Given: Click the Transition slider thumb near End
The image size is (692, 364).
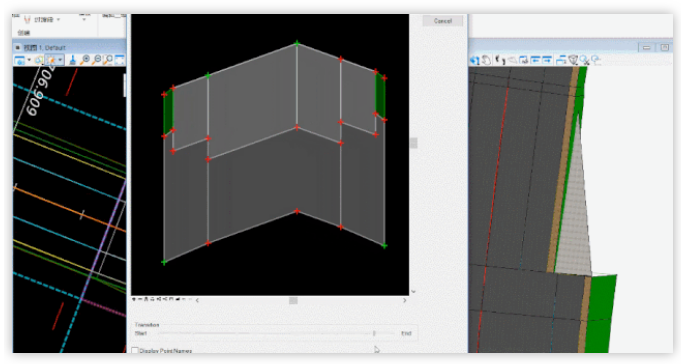Looking at the screenshot, I should [374, 333].
